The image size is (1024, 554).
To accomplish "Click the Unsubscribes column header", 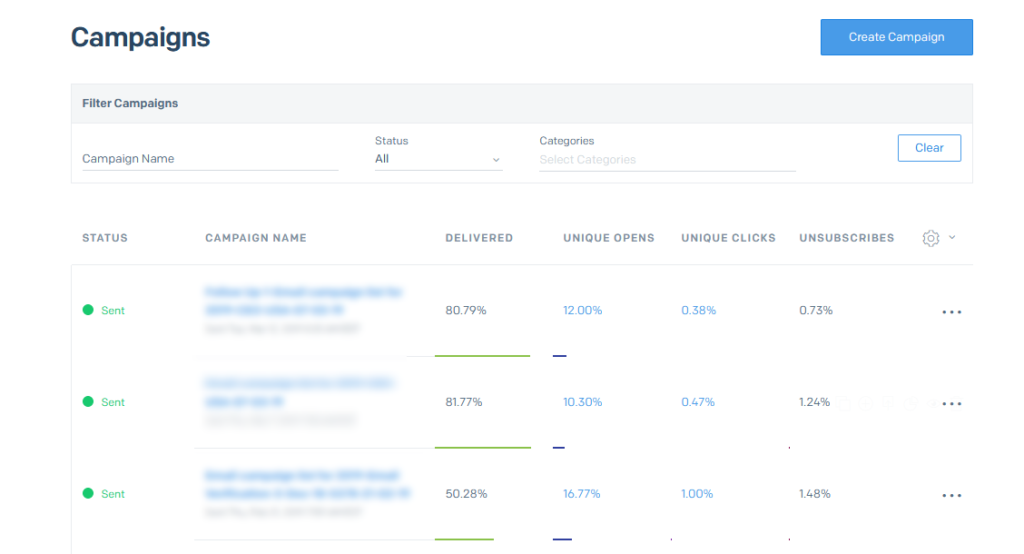I will click(x=846, y=238).
